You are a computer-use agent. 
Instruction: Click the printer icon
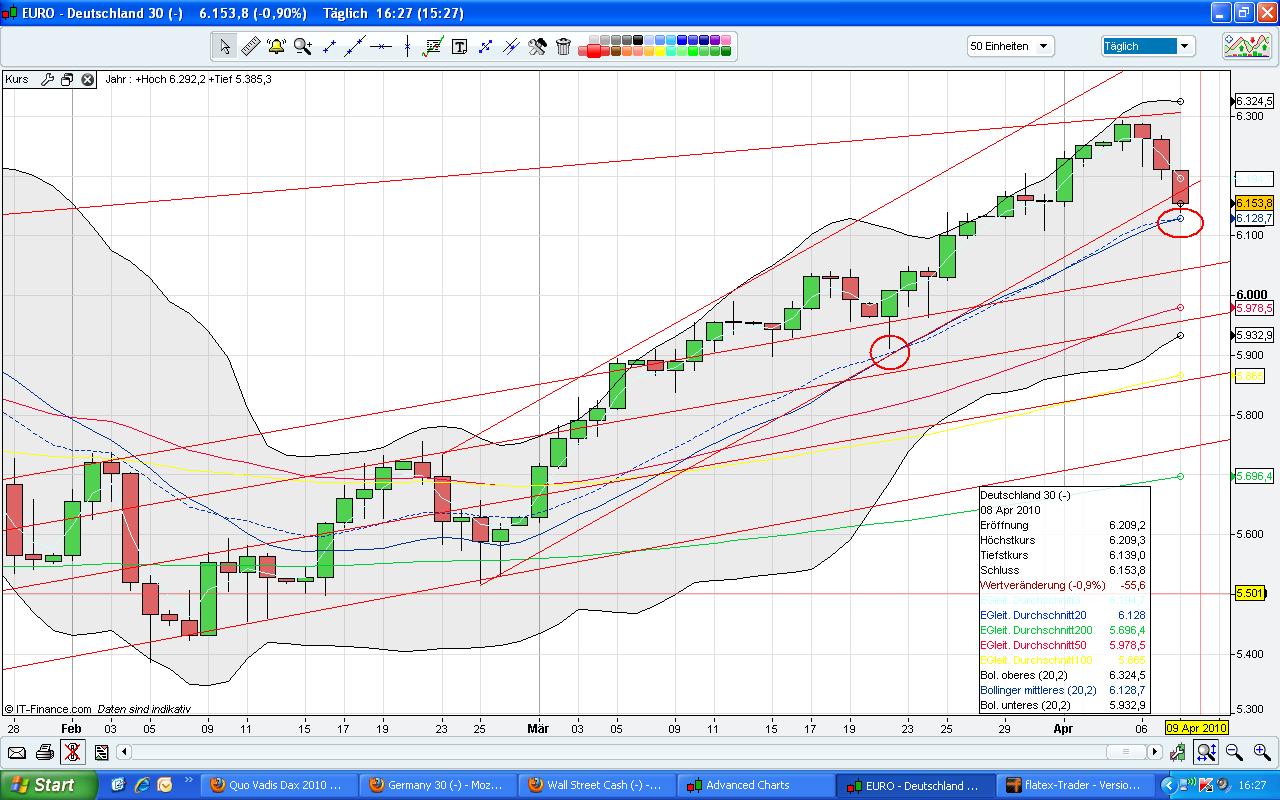(44, 752)
